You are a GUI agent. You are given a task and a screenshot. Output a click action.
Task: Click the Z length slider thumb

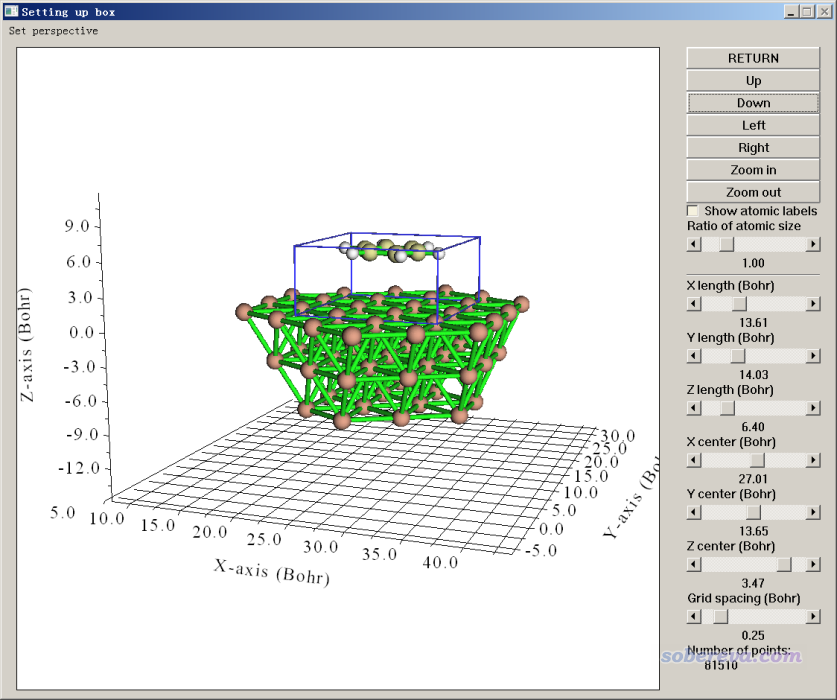pyautogui.click(x=727, y=408)
